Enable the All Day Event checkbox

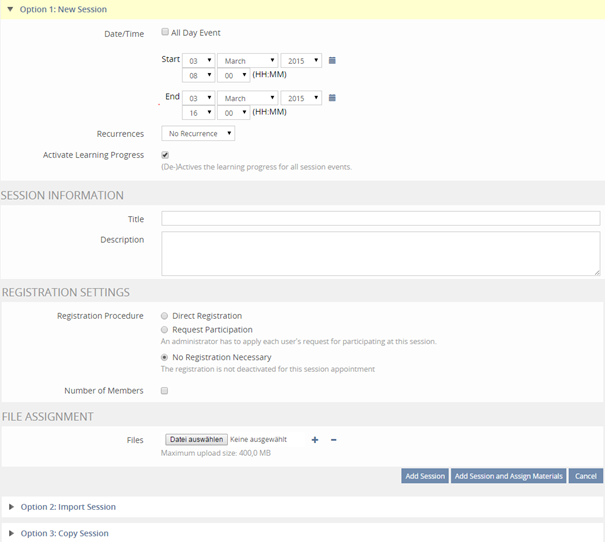click(x=165, y=32)
